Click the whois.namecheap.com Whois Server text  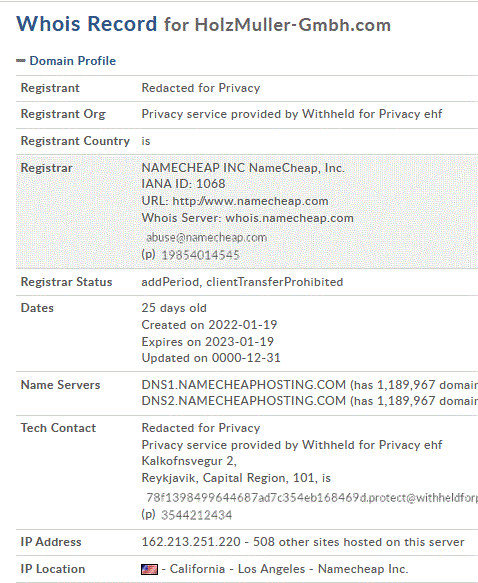coord(289,218)
